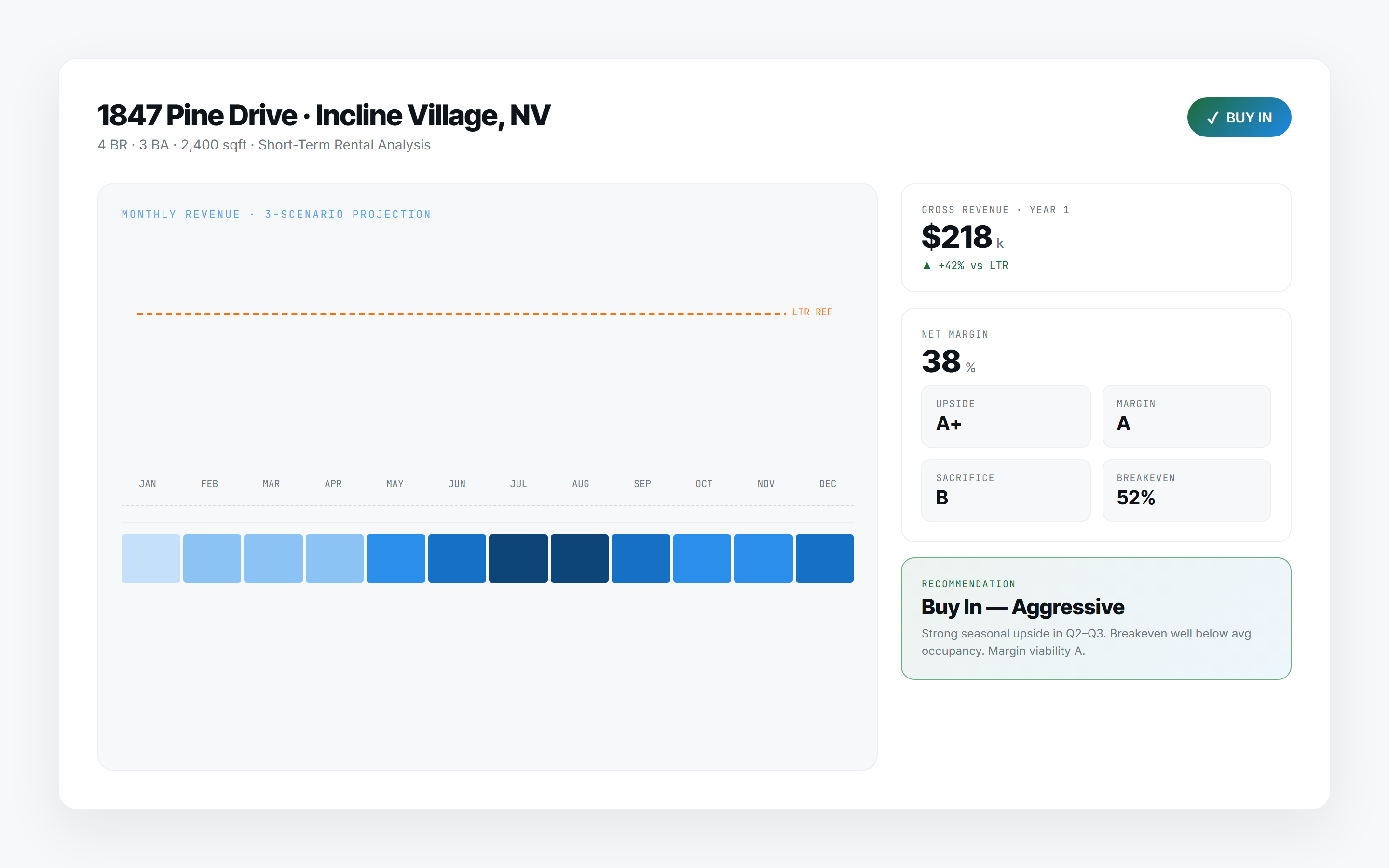The height and width of the screenshot is (868, 1389).
Task: Select the darkest heatmap cell under AUG
Action: 579,557
